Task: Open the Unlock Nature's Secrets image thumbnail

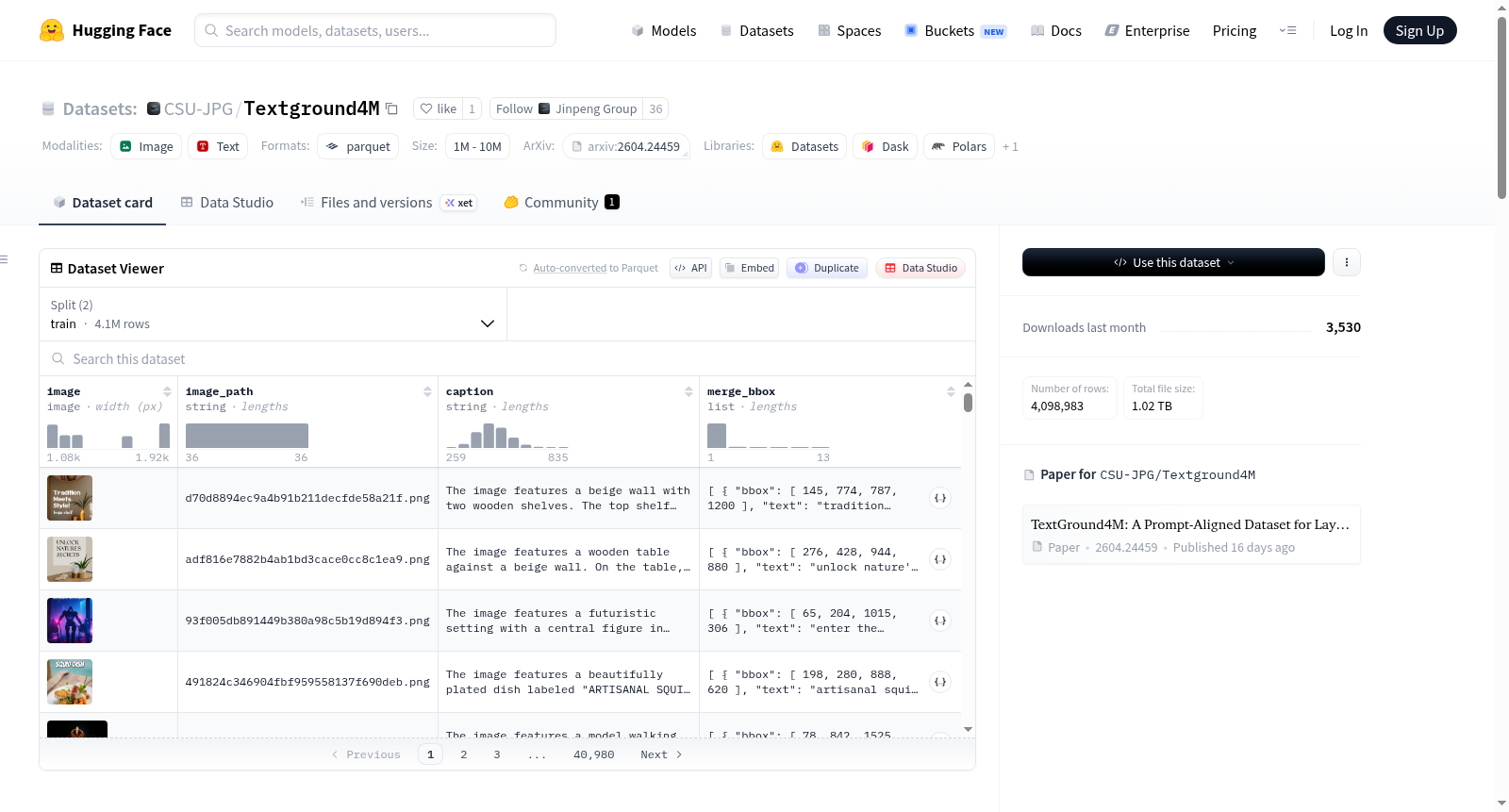Action: (x=70, y=559)
